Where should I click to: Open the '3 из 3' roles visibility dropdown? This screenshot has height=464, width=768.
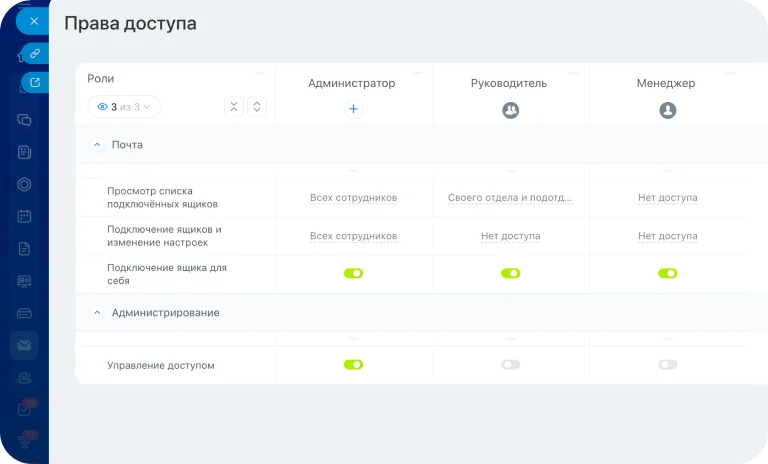(x=124, y=107)
